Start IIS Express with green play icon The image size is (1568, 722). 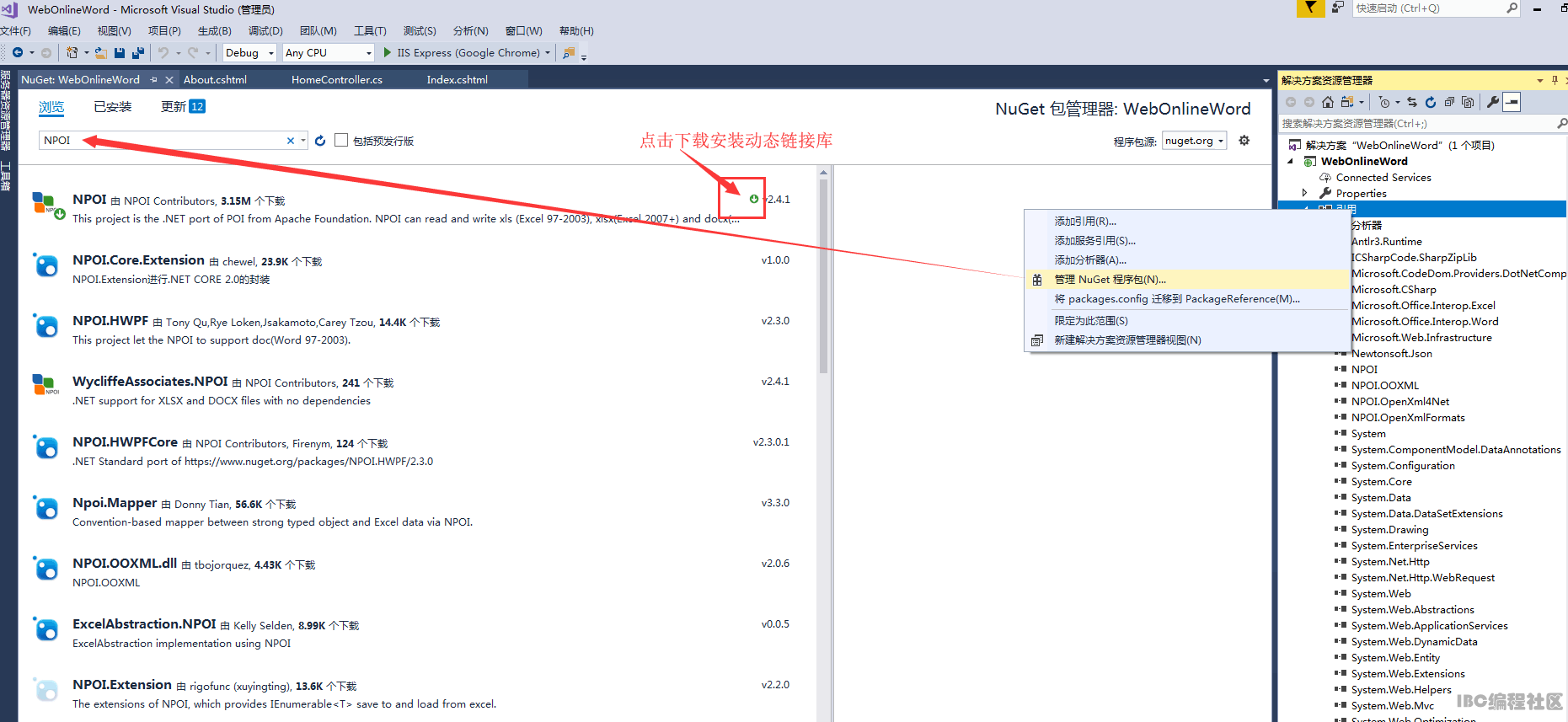coord(388,52)
